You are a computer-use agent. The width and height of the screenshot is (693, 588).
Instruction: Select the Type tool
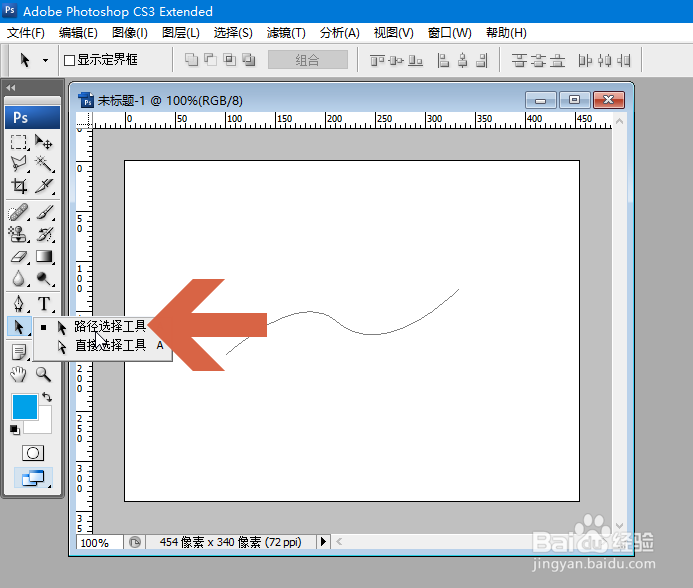click(x=44, y=304)
